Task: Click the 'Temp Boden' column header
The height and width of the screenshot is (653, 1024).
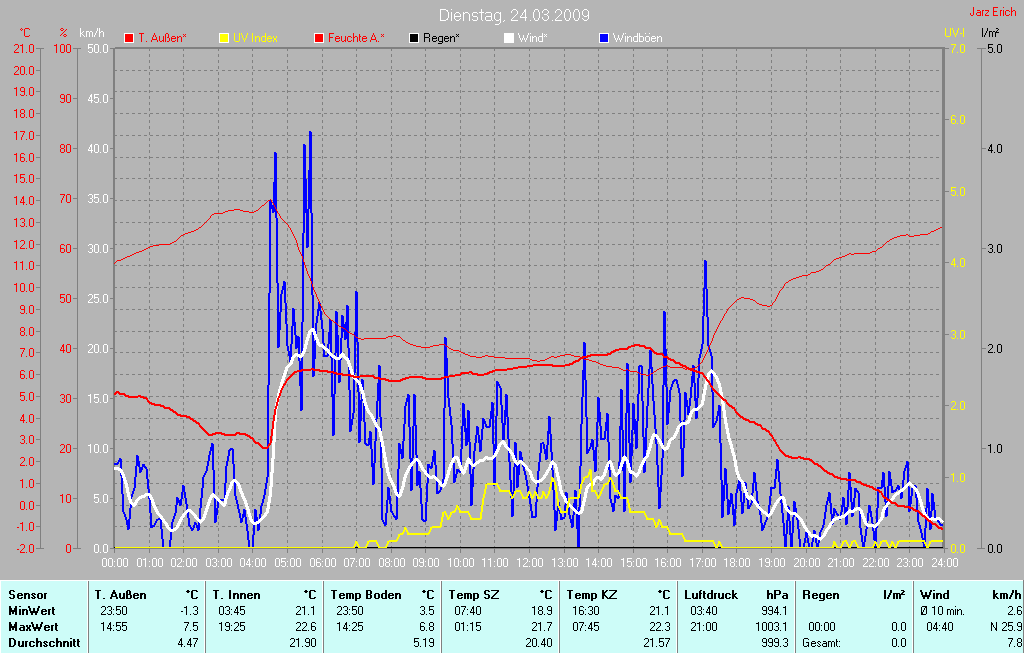Action: [x=366, y=595]
